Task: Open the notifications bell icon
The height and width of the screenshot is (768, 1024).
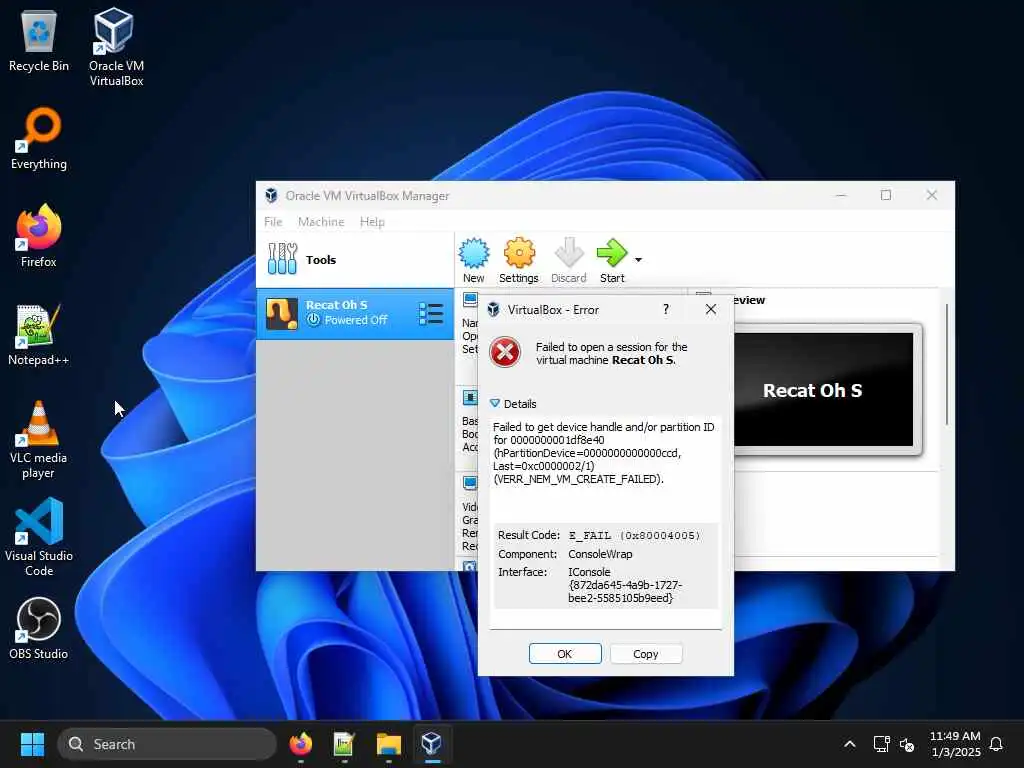Action: (x=997, y=744)
